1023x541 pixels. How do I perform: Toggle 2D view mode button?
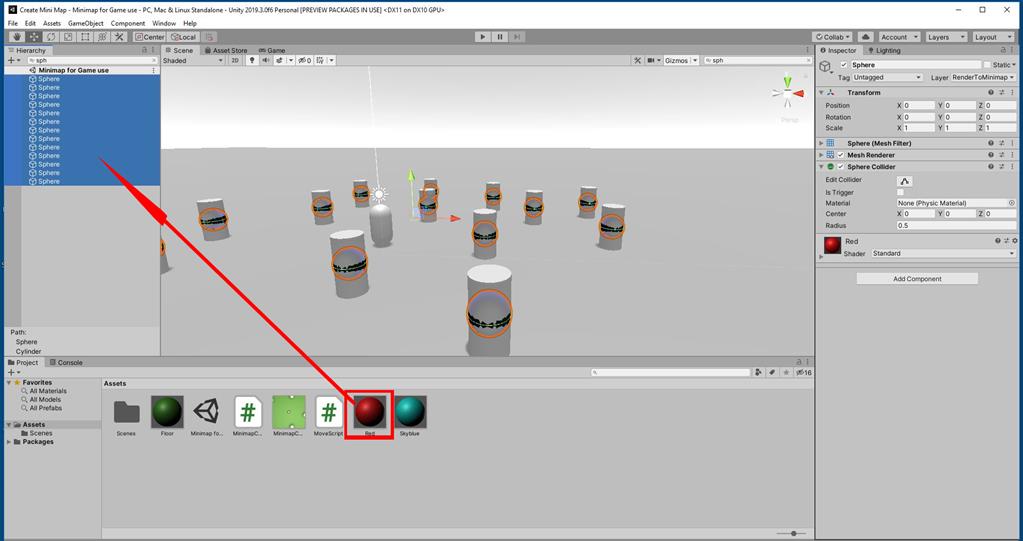235,60
